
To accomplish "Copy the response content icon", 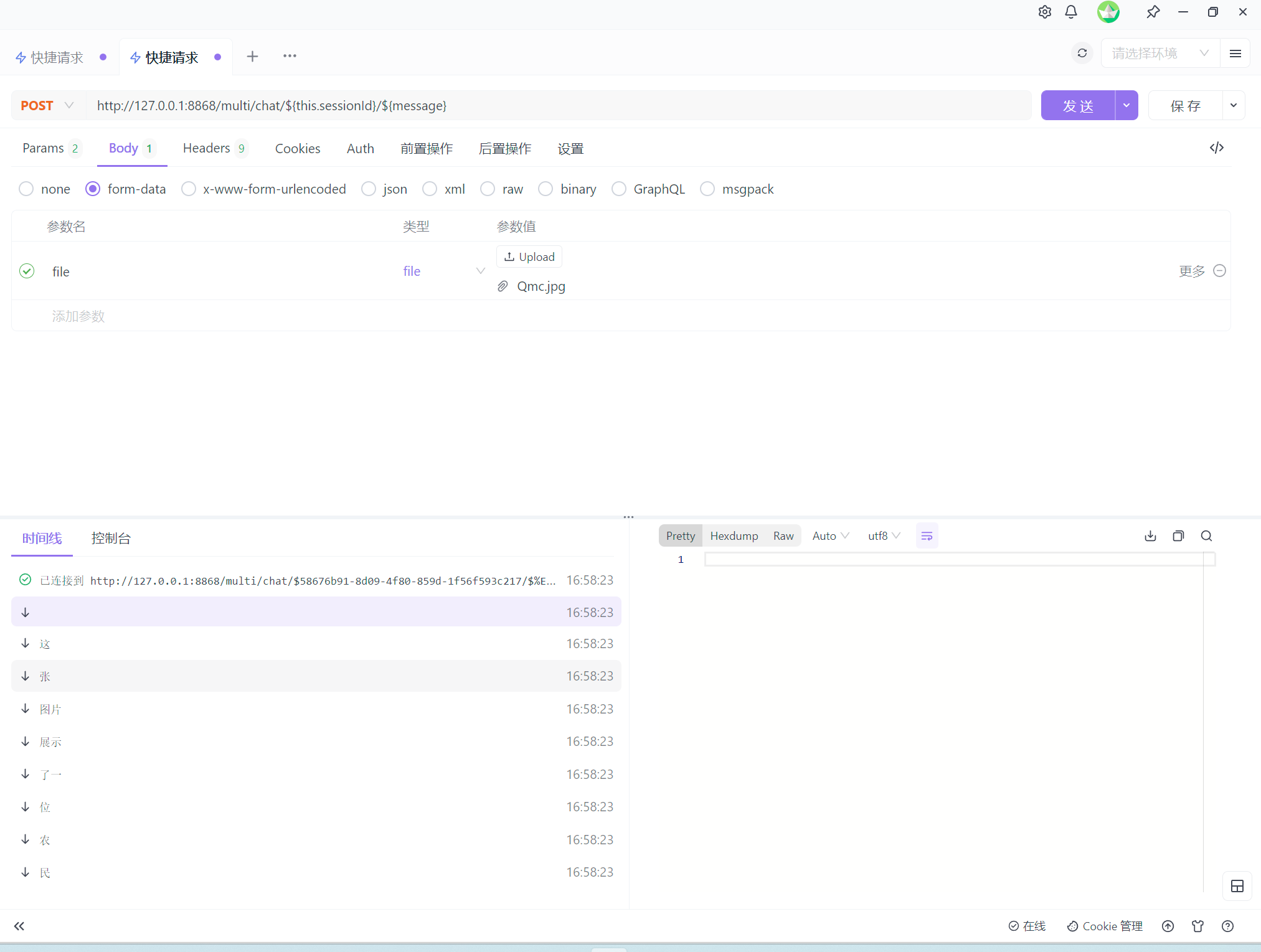I will pyautogui.click(x=1178, y=536).
